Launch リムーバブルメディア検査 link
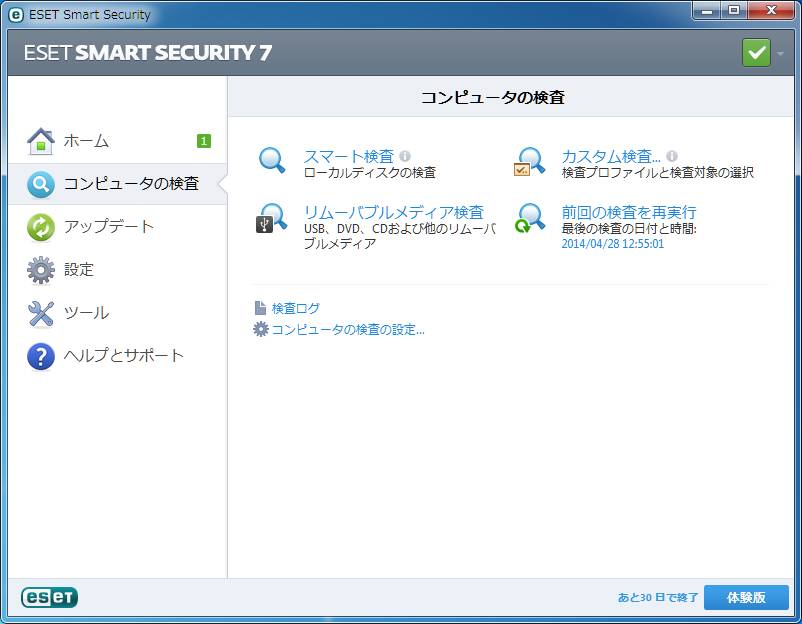 394,212
